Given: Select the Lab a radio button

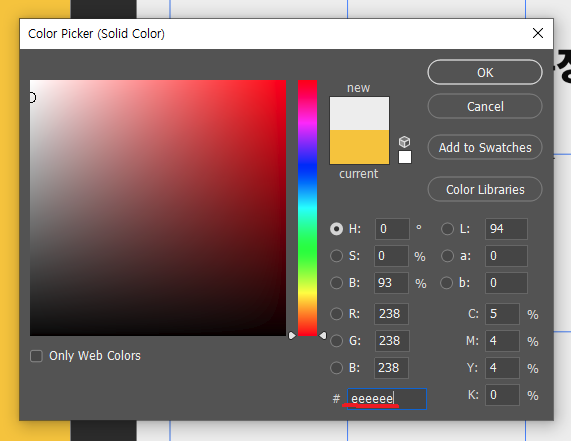Looking at the screenshot, I should 447,256.
